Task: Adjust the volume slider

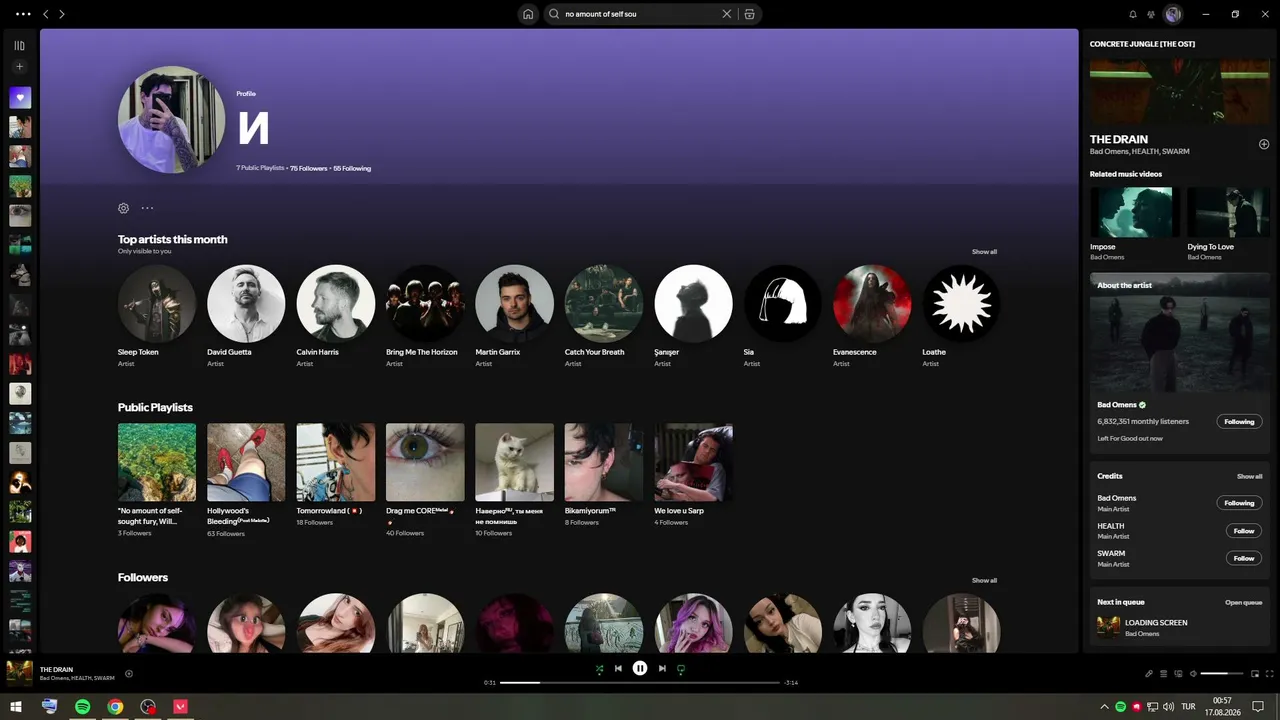Action: (1221, 673)
